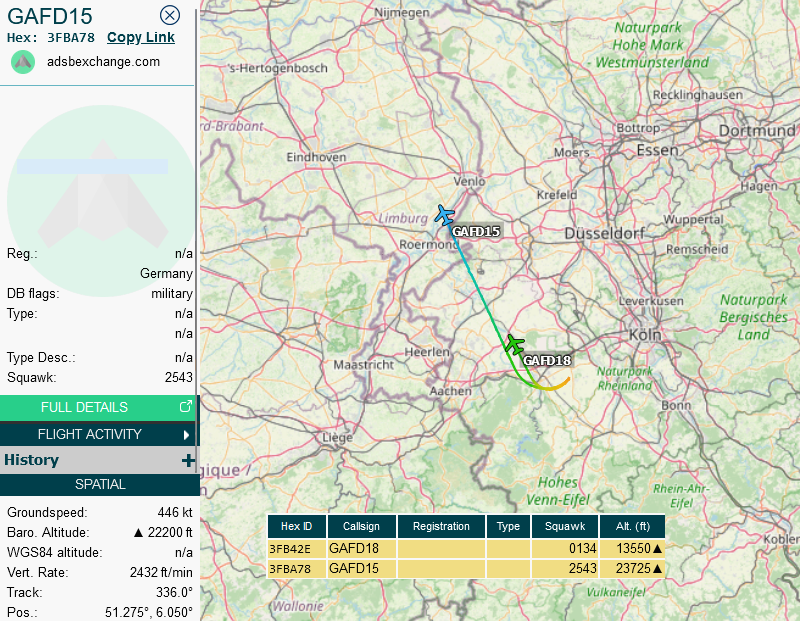This screenshot has height=621, width=800.
Task: Click the Aachen city label on map
Action: (451, 391)
